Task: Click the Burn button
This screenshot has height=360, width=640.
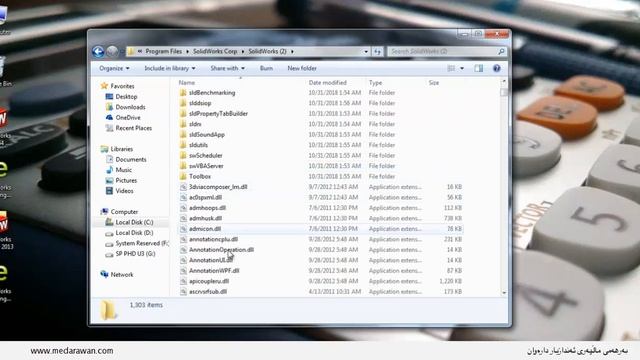Action: pyautogui.click(x=266, y=69)
